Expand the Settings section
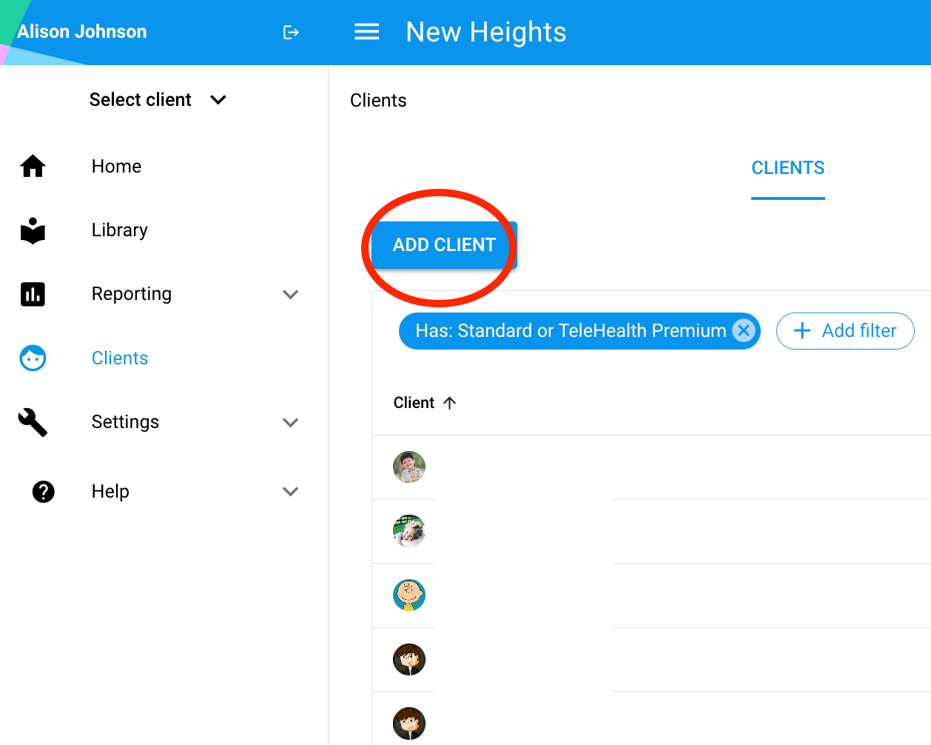 pos(291,422)
